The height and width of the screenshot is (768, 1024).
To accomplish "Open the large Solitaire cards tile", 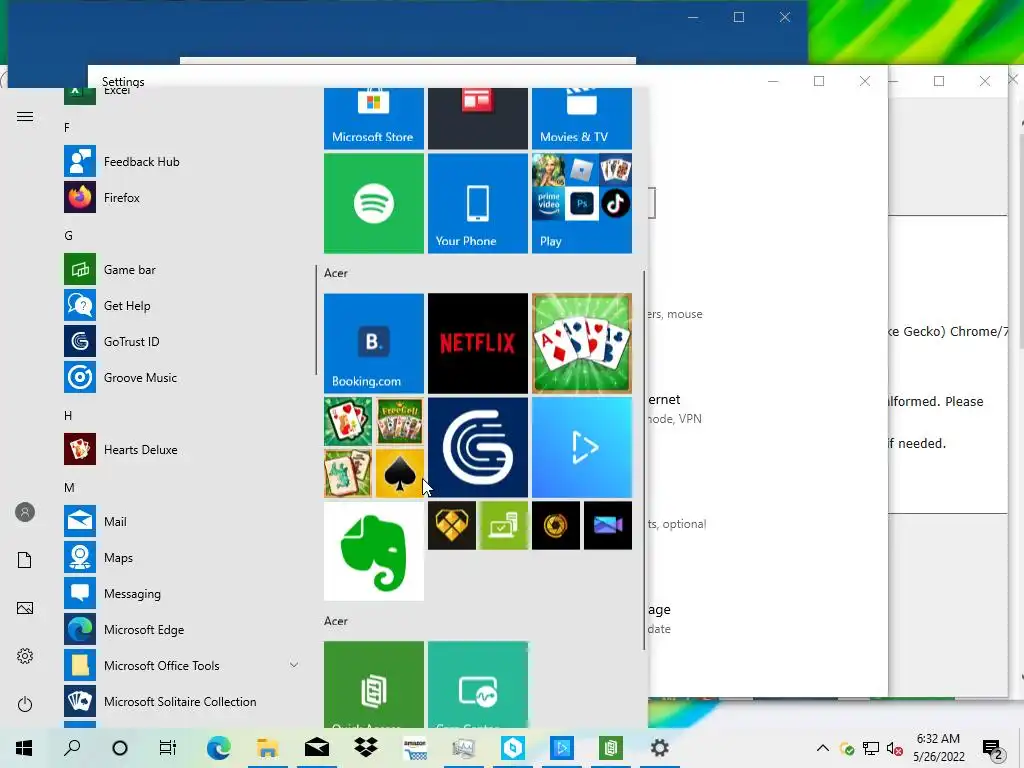I will point(581,343).
